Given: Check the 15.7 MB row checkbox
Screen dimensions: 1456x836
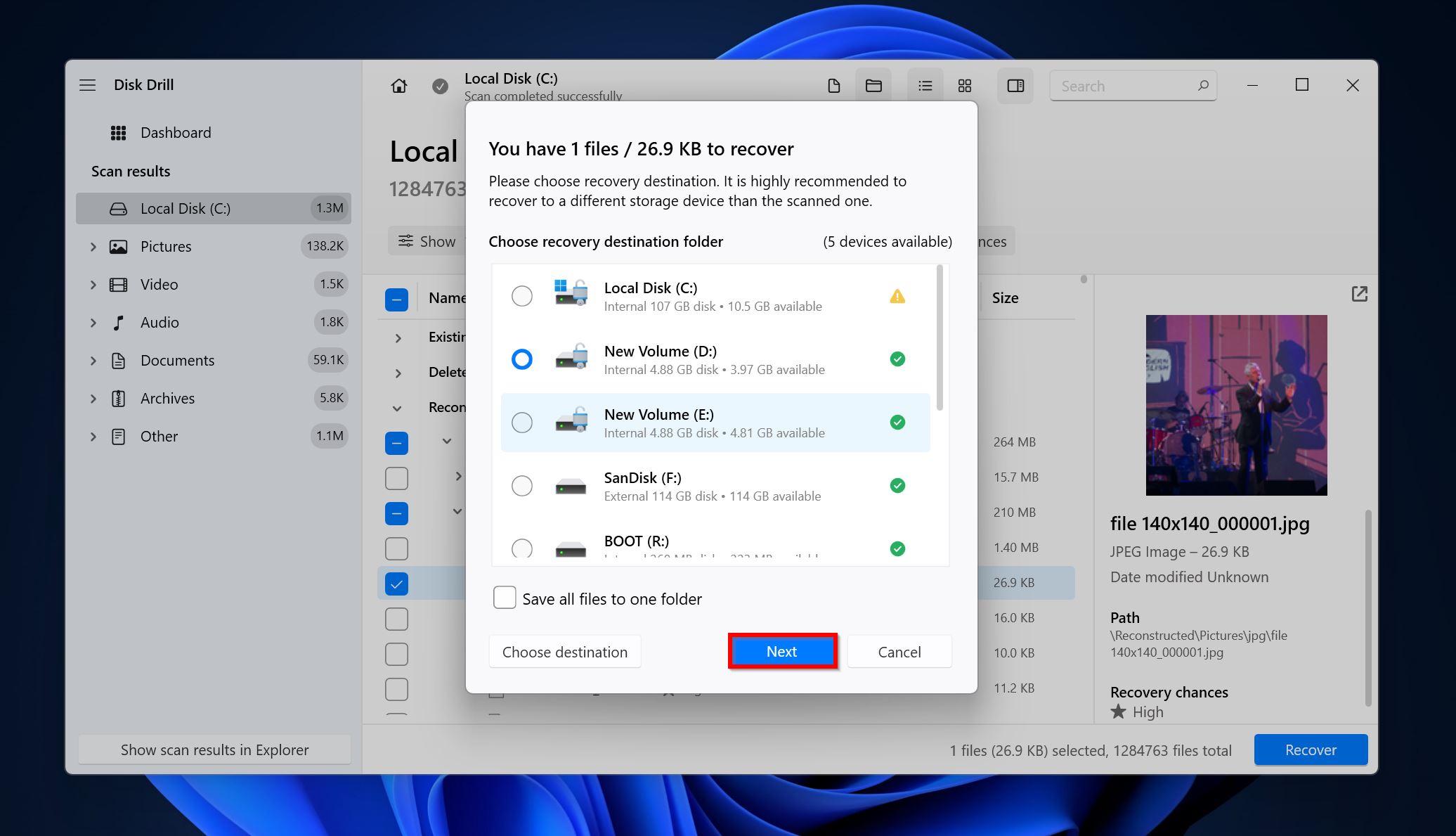Looking at the screenshot, I should tap(396, 478).
